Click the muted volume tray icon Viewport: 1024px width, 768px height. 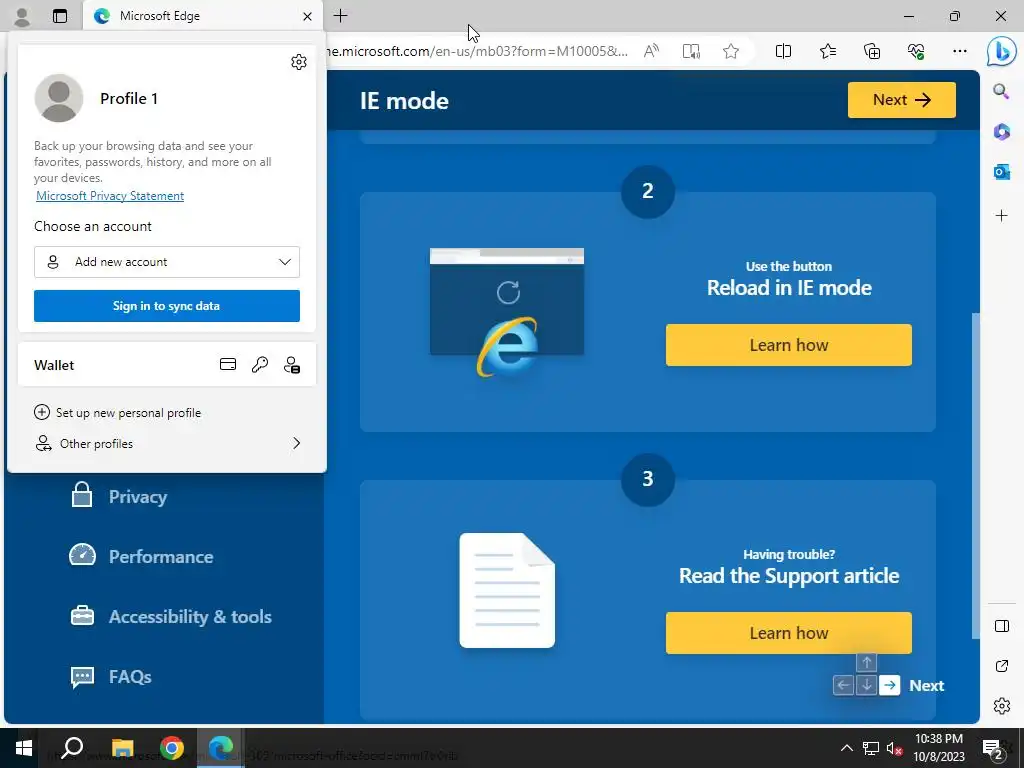(x=894, y=748)
